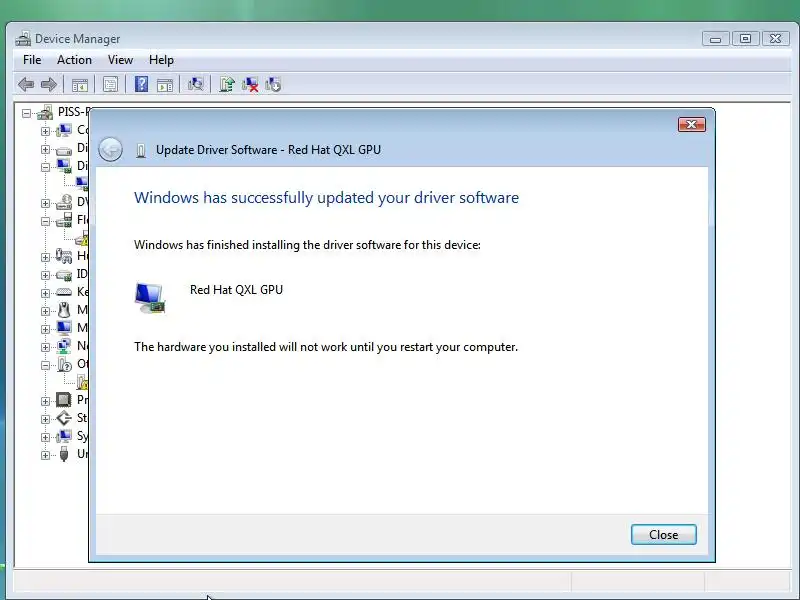Click the round back button in update dialog
Image resolution: width=800 pixels, height=600 pixels.
[x=110, y=150]
